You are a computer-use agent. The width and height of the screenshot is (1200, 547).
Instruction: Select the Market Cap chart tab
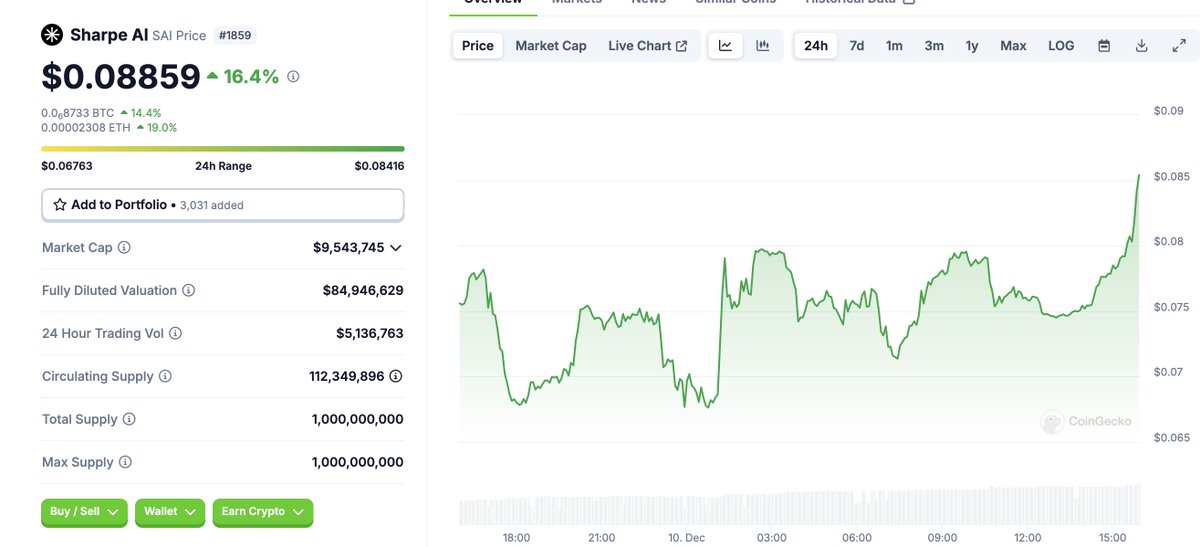[551, 46]
